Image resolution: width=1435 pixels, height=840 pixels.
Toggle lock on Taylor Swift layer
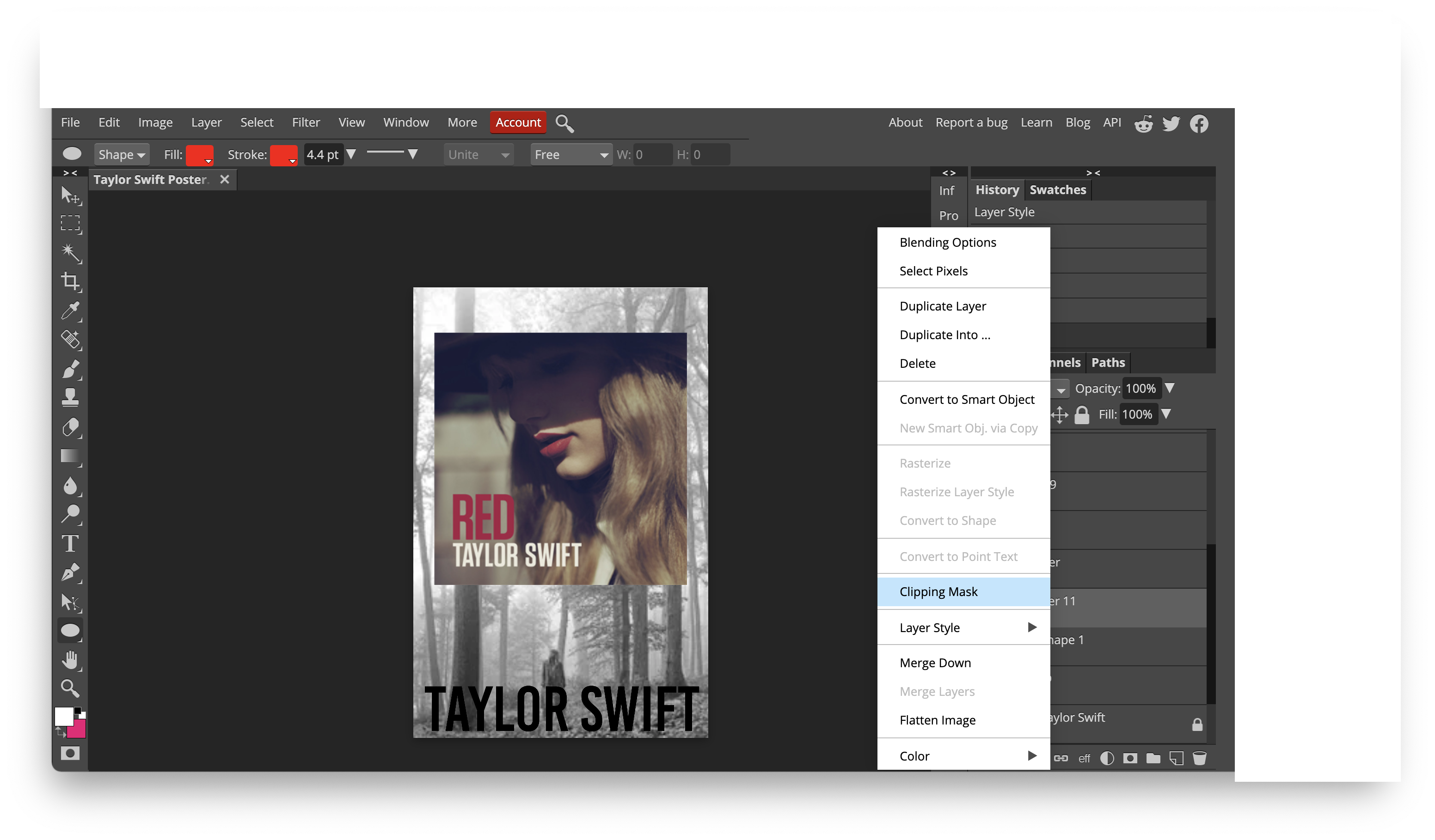tap(1197, 724)
